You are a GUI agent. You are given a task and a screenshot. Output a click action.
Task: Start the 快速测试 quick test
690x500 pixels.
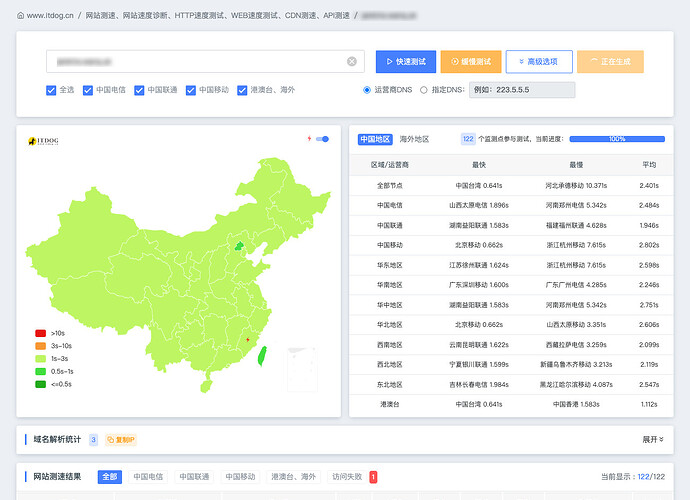point(406,62)
